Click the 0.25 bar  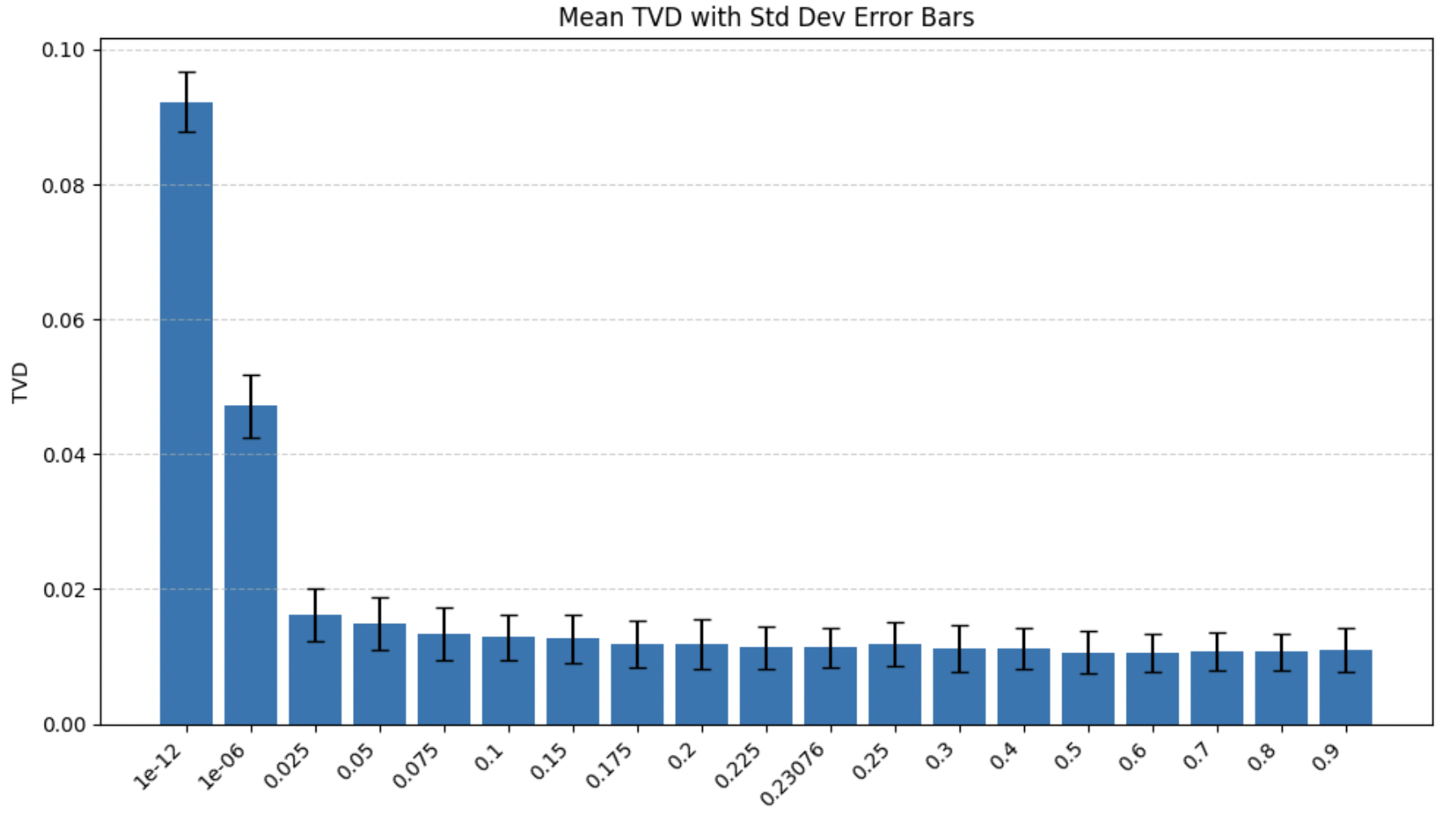point(895,684)
